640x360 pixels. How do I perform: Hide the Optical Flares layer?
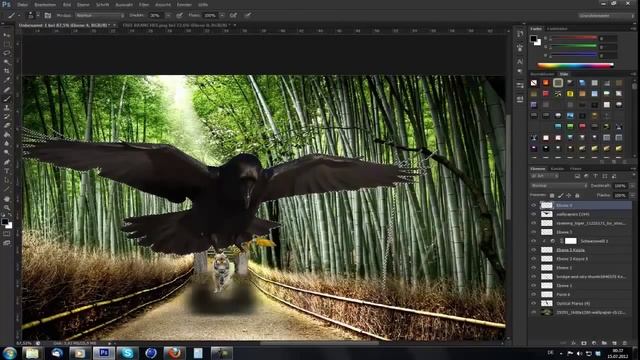pyautogui.click(x=533, y=303)
